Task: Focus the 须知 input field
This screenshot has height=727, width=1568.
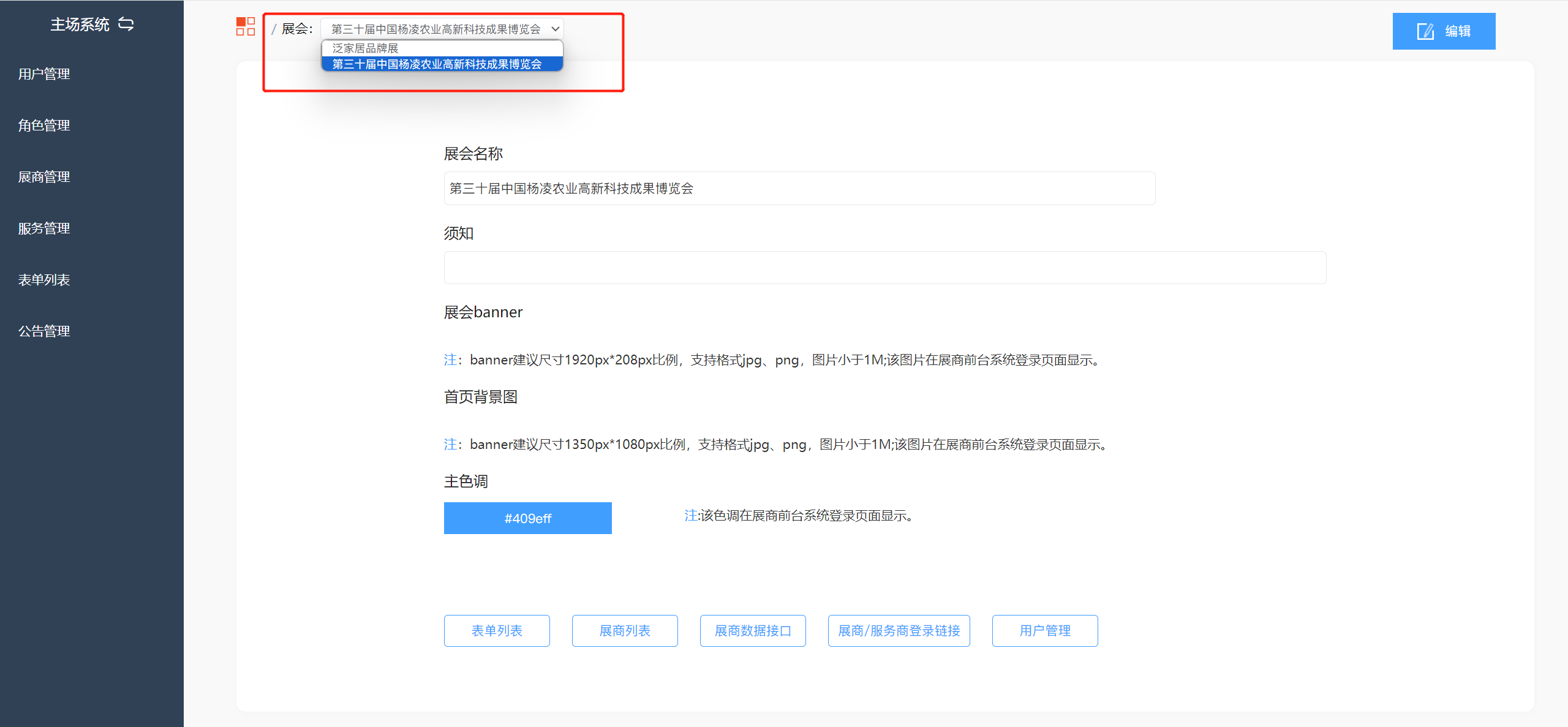Action: click(885, 268)
